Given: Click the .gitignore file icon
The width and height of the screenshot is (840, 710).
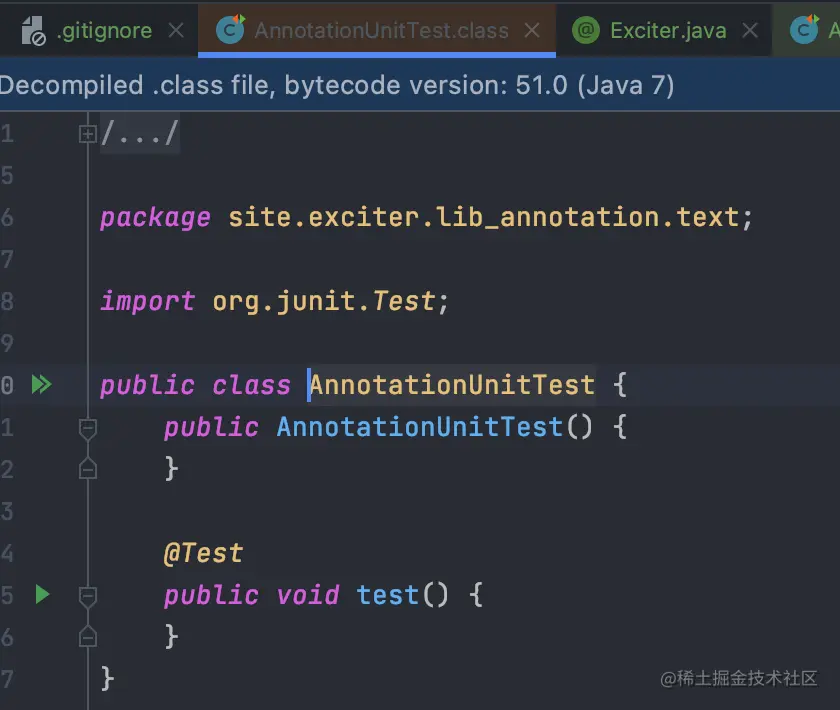Looking at the screenshot, I should [33, 31].
